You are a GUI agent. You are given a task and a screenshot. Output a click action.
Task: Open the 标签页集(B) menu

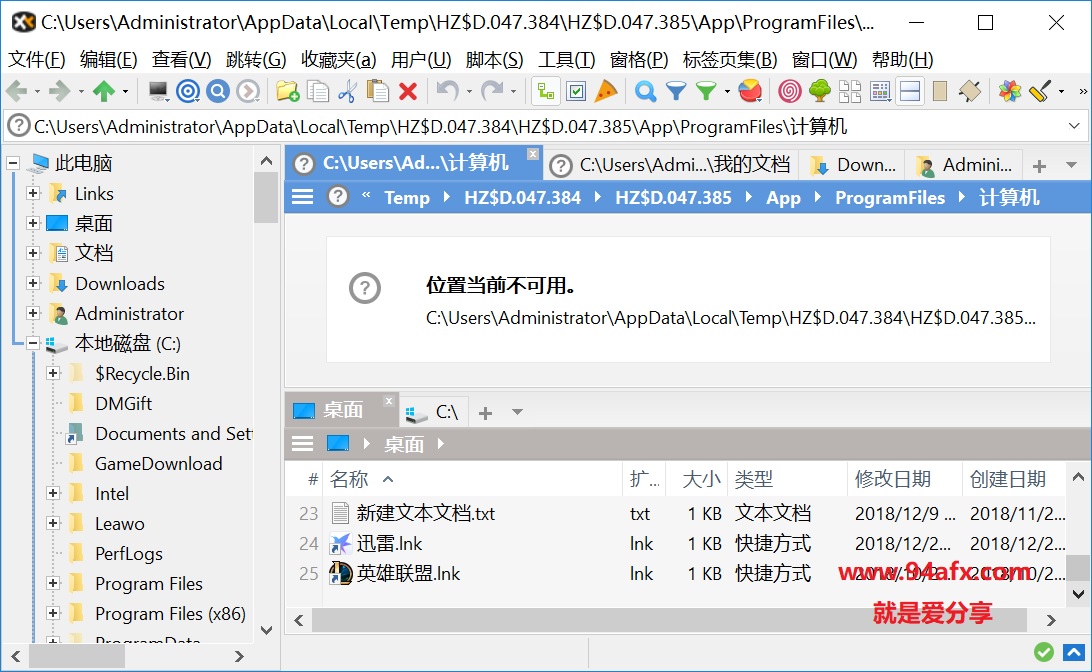coord(729,60)
